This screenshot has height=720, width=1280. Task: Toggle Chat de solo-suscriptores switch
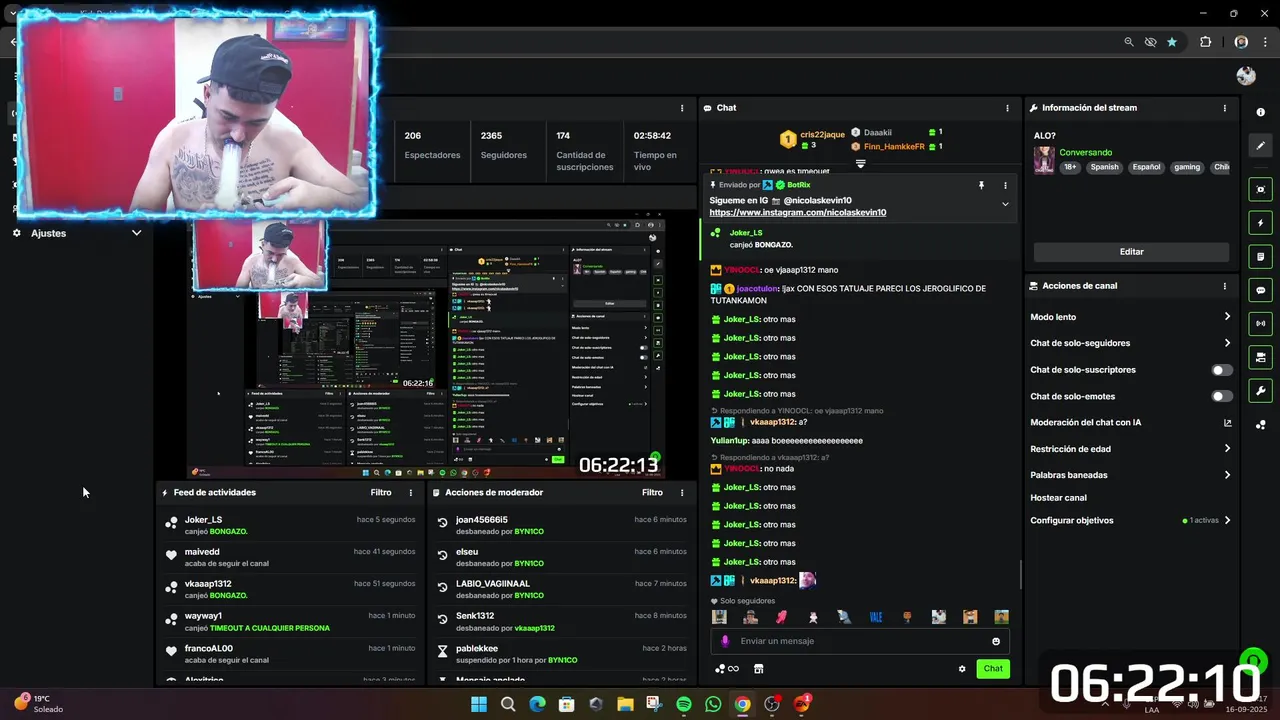[x=1222, y=370]
